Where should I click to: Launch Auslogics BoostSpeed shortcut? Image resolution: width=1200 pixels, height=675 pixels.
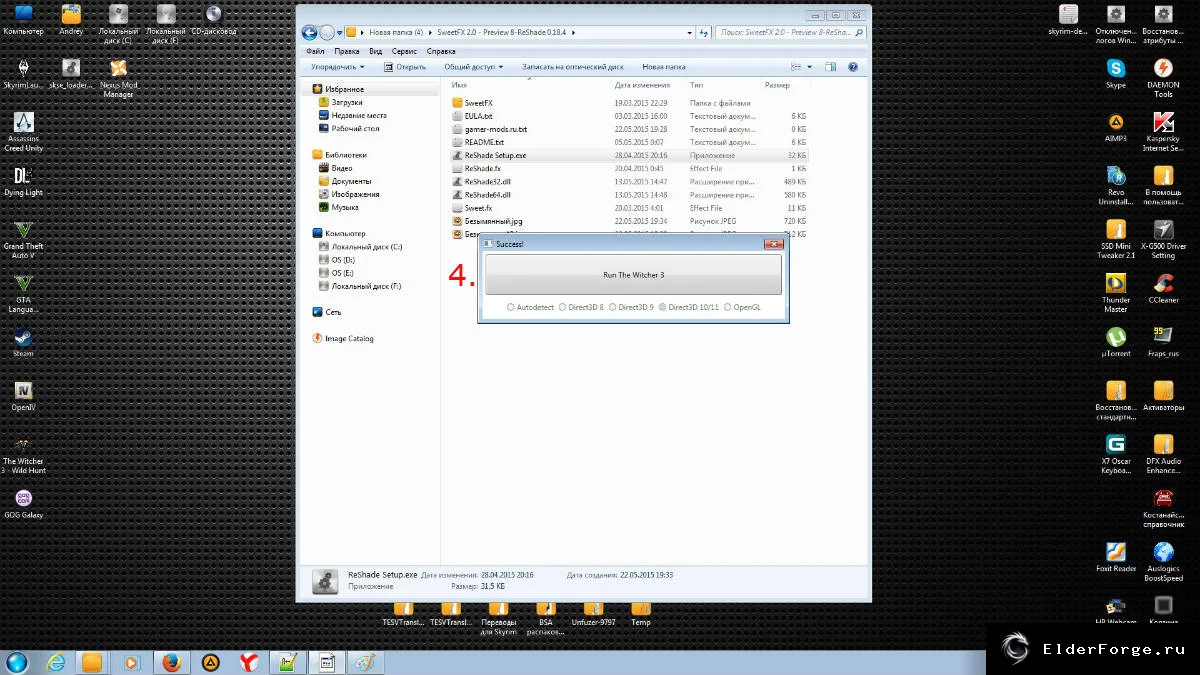[1163, 563]
